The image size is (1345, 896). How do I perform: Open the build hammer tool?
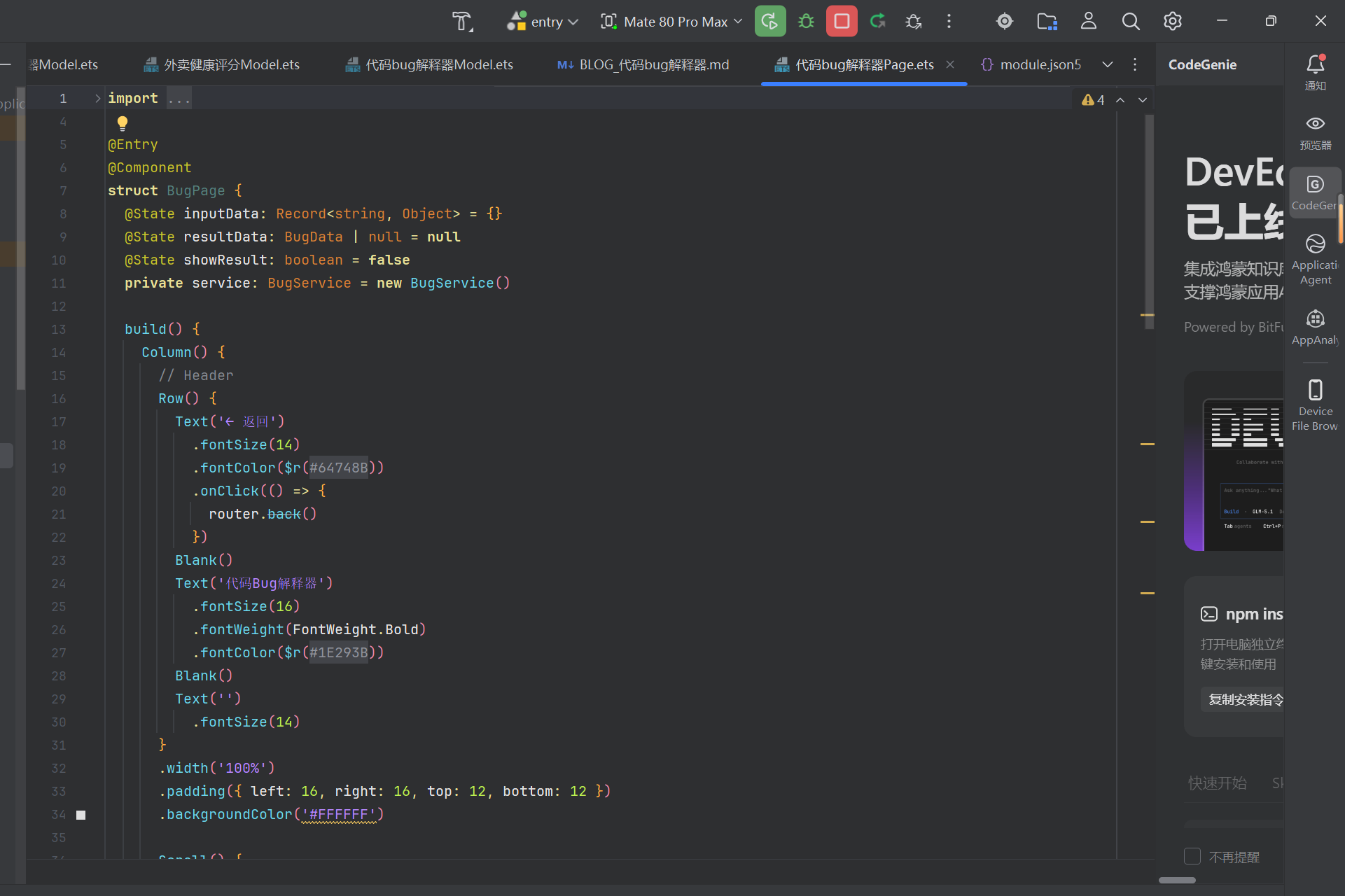pyautogui.click(x=462, y=22)
